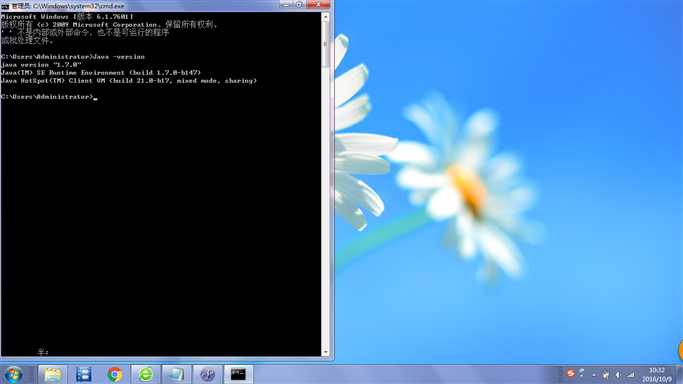Click the 'Microsoft Windows' version line
The width and height of the screenshot is (683, 384).
(67, 17)
